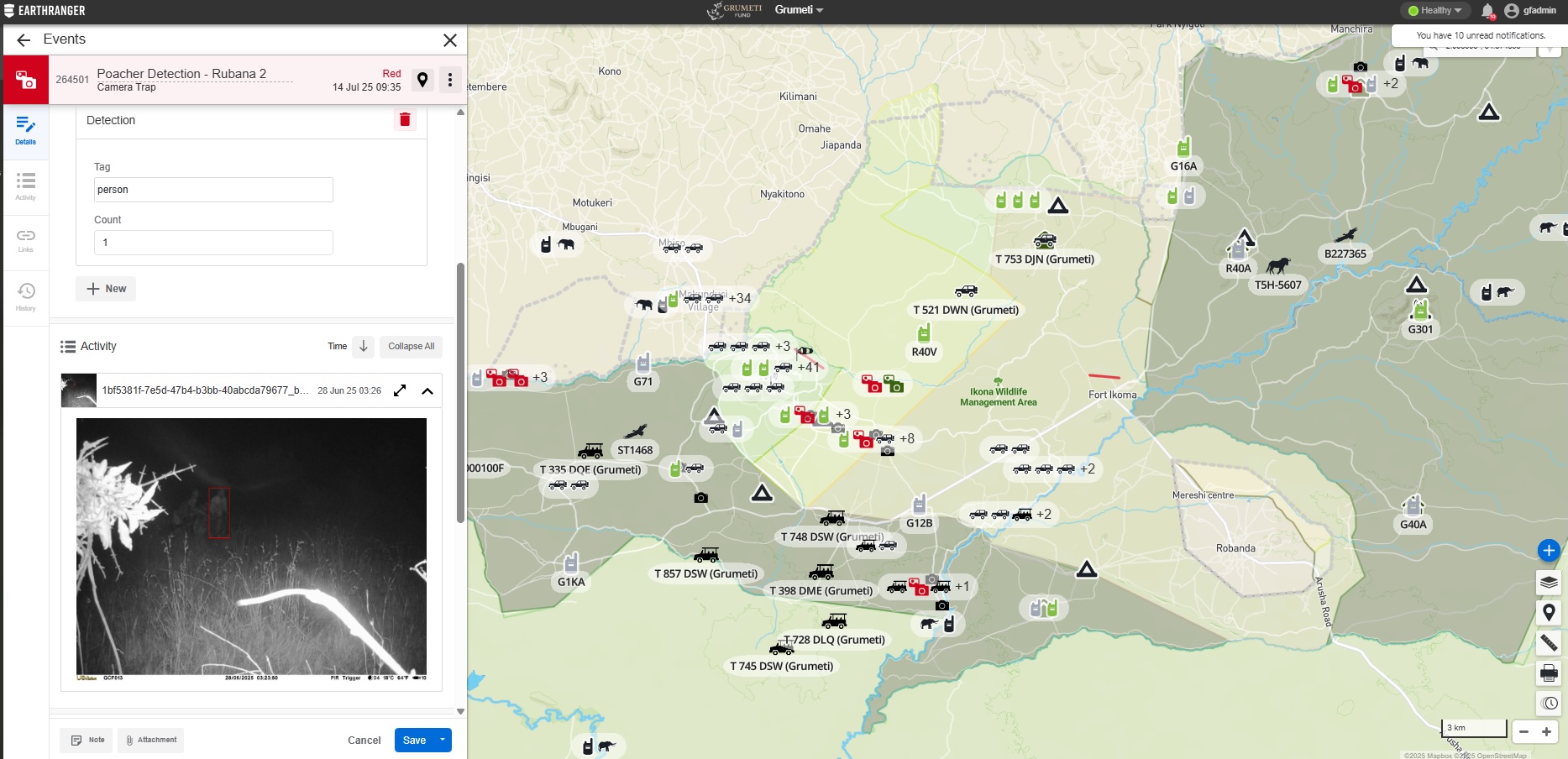The width and height of the screenshot is (1568, 759).
Task: Zoom in the map
Action: pyautogui.click(x=1546, y=731)
